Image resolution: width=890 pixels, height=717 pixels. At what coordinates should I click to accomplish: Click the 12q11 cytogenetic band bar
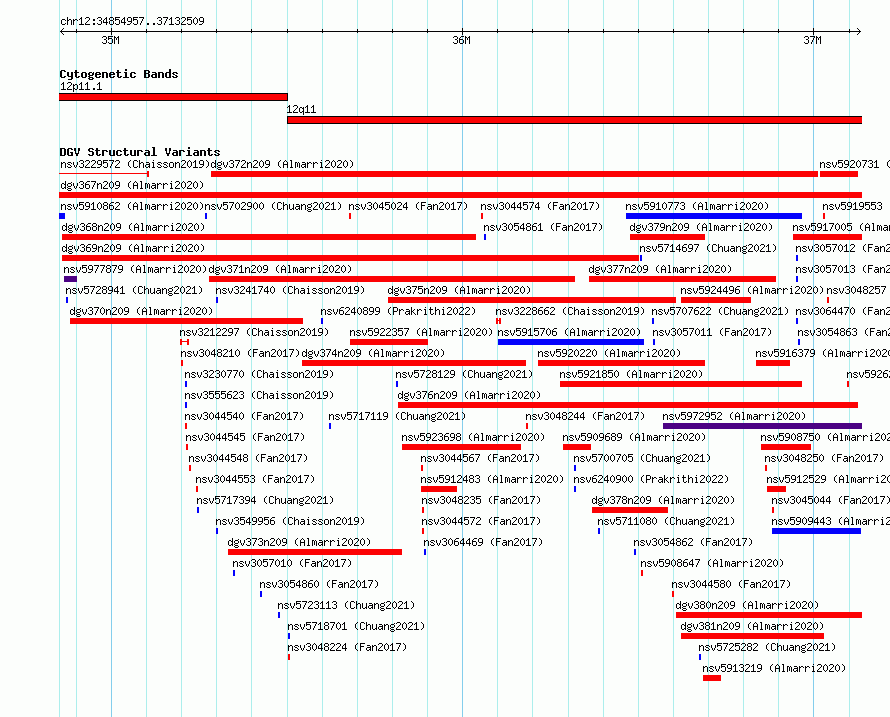pyautogui.click(x=574, y=120)
